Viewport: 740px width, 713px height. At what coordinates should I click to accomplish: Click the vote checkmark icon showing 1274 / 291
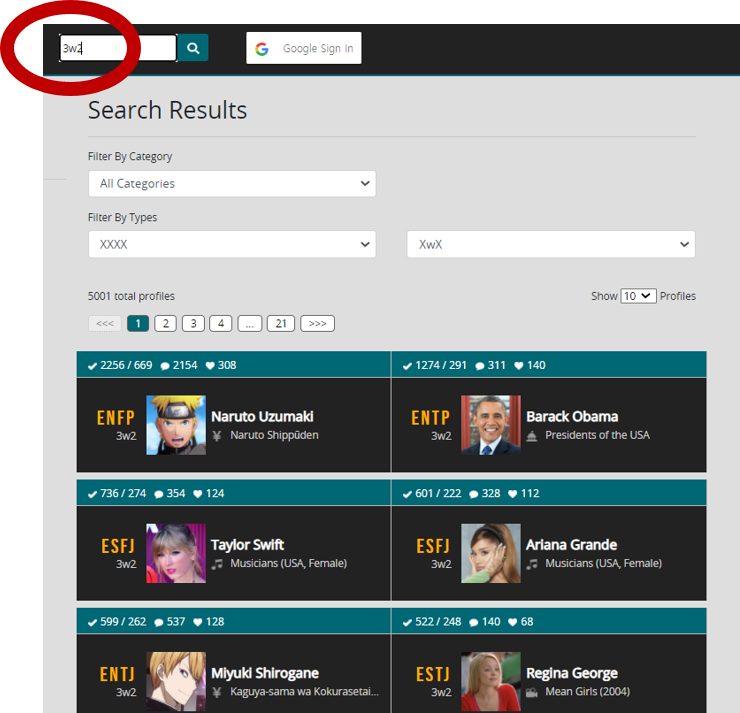click(x=407, y=366)
